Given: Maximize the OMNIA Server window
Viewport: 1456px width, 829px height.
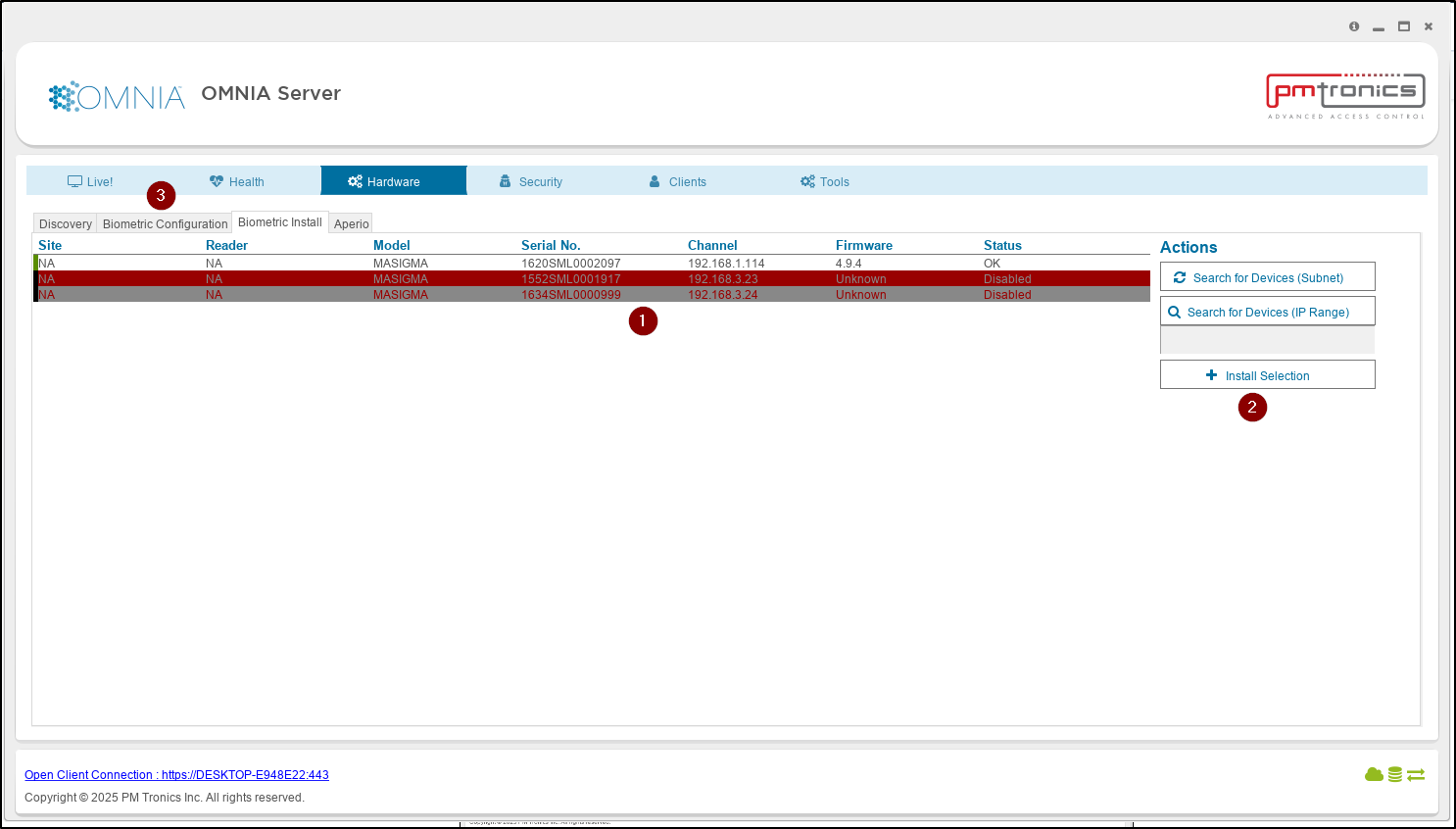Looking at the screenshot, I should pos(1404,26).
